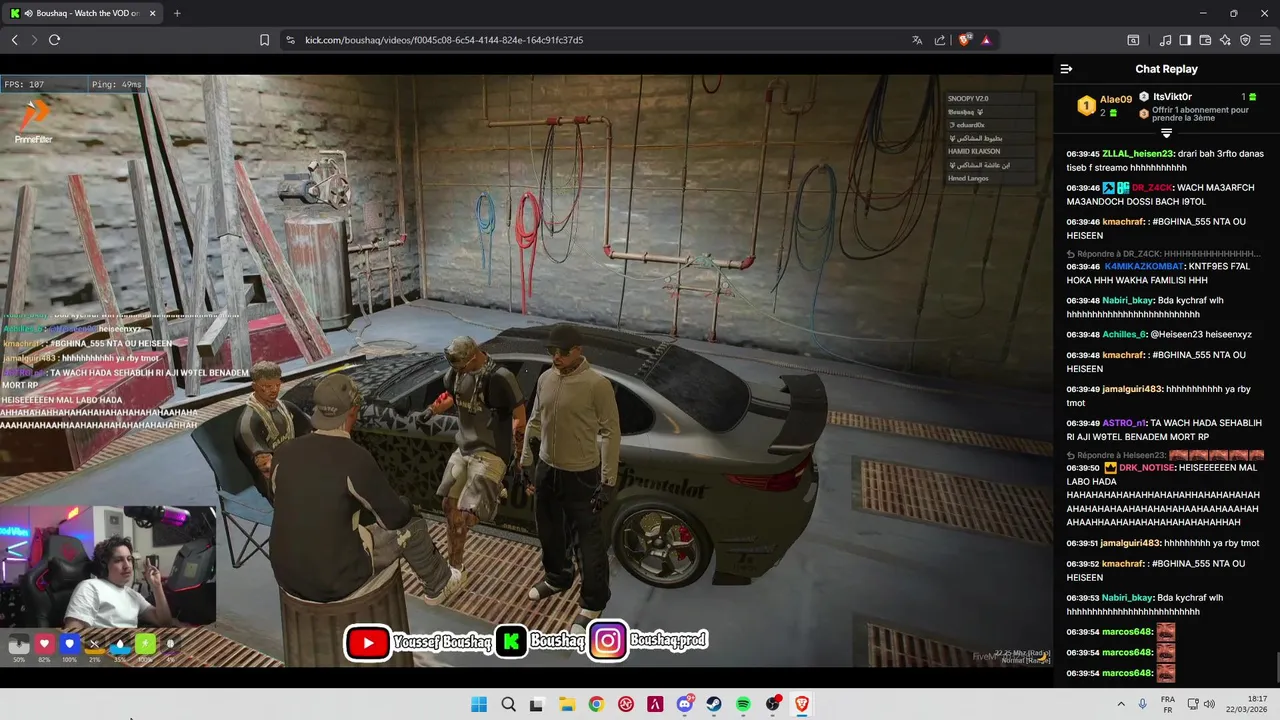Screen dimensions: 1280x720
Task: Select the Boushaq Watch the VOD tab
Action: (83, 13)
